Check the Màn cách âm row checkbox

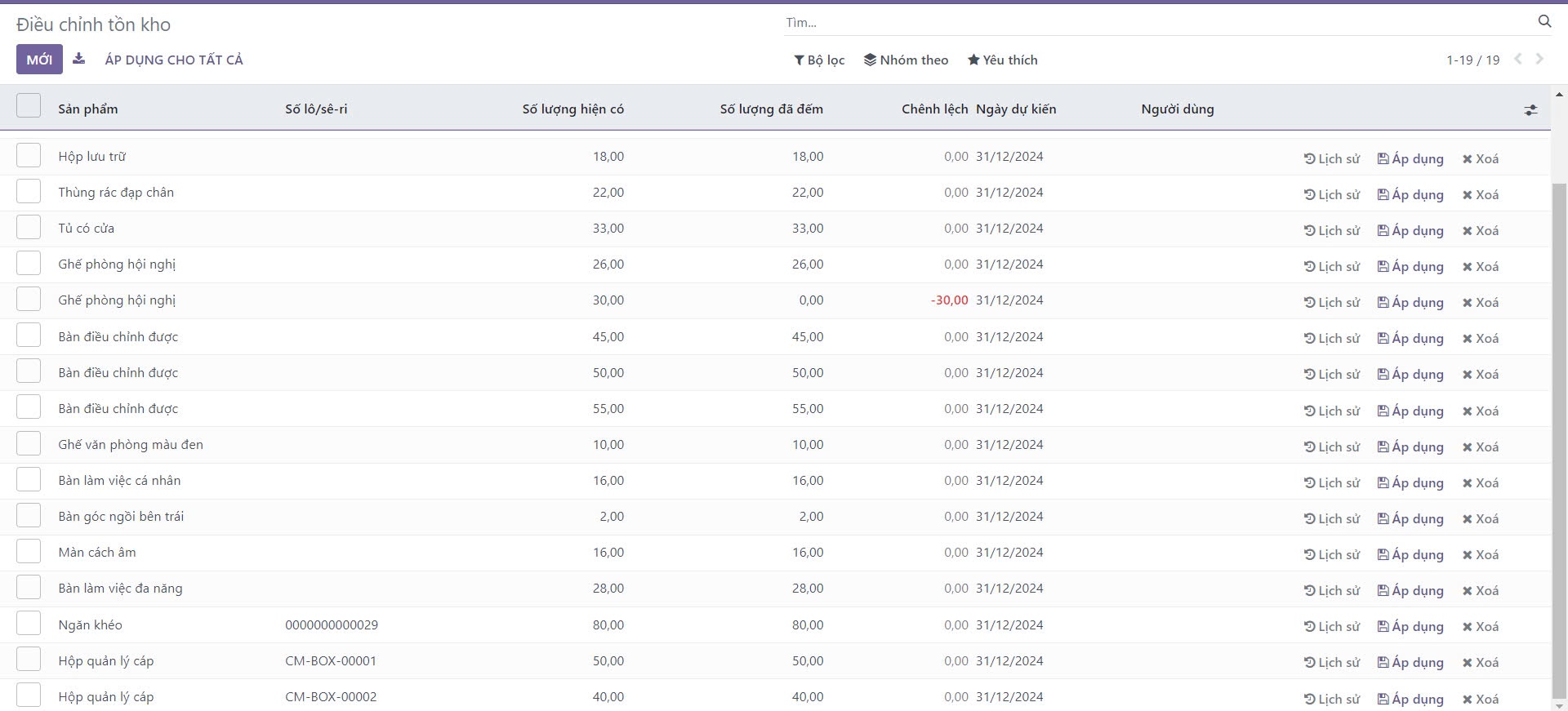[x=29, y=552]
